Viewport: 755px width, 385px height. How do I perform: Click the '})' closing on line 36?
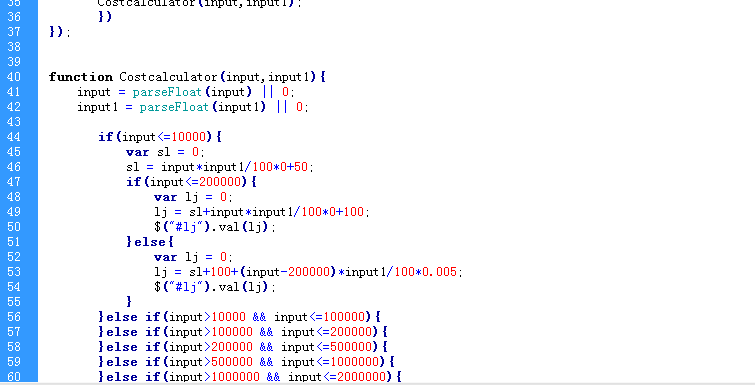105,17
